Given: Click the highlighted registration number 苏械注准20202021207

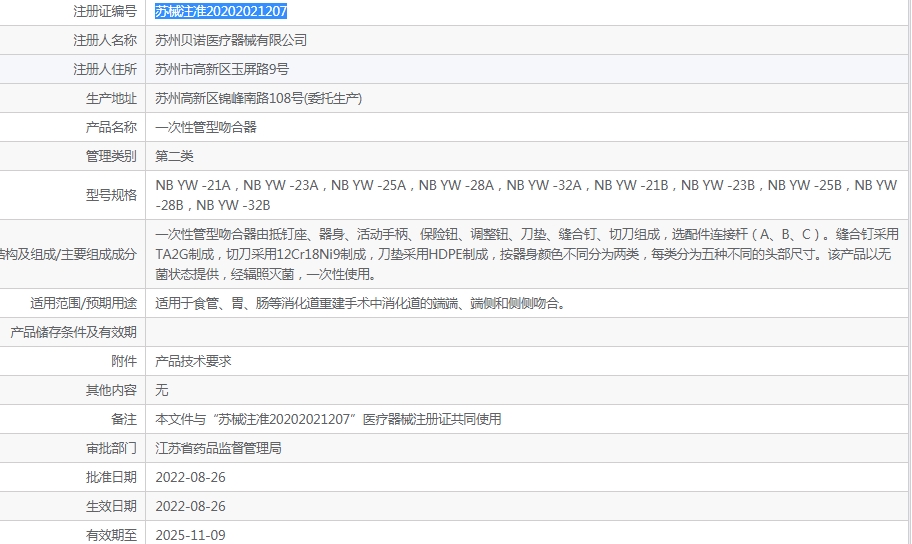Looking at the screenshot, I should (x=221, y=11).
